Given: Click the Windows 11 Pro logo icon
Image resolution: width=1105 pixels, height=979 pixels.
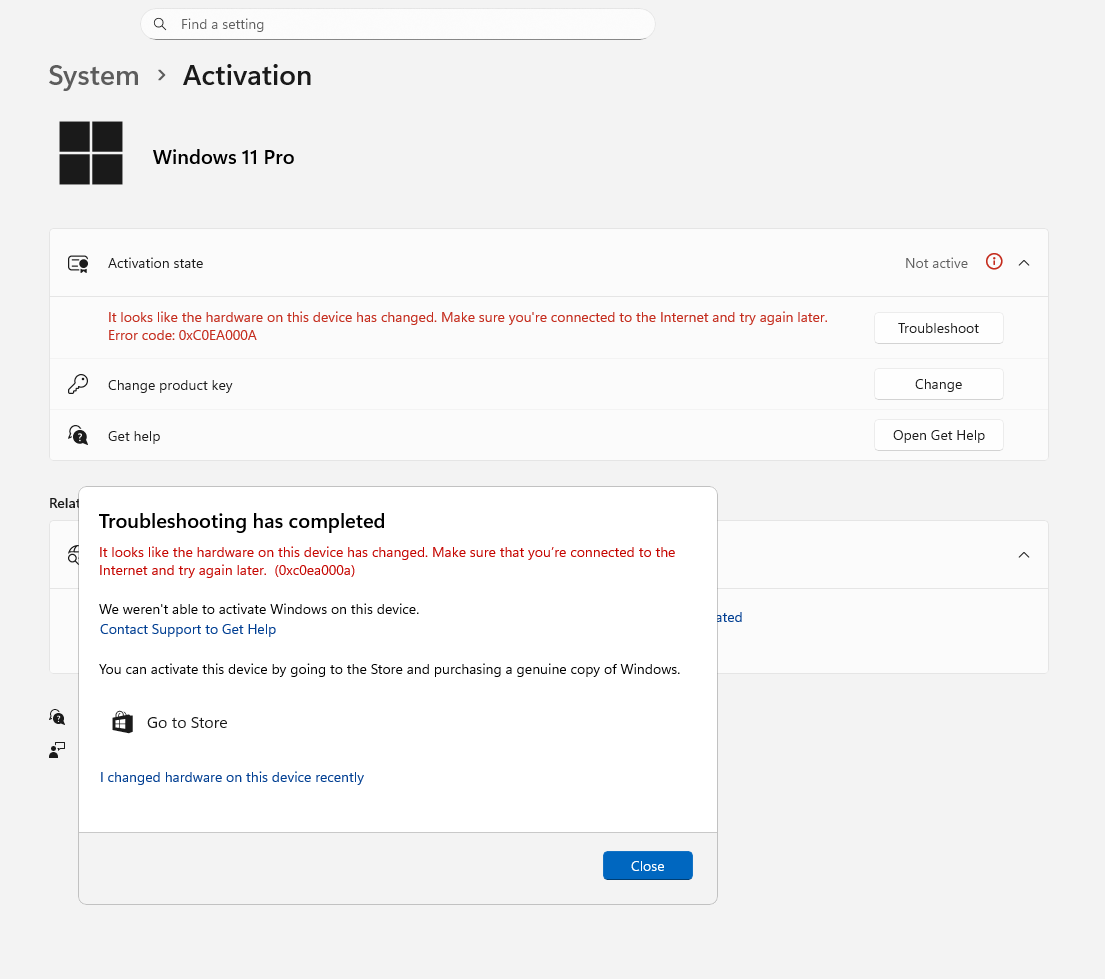Looking at the screenshot, I should (90, 153).
